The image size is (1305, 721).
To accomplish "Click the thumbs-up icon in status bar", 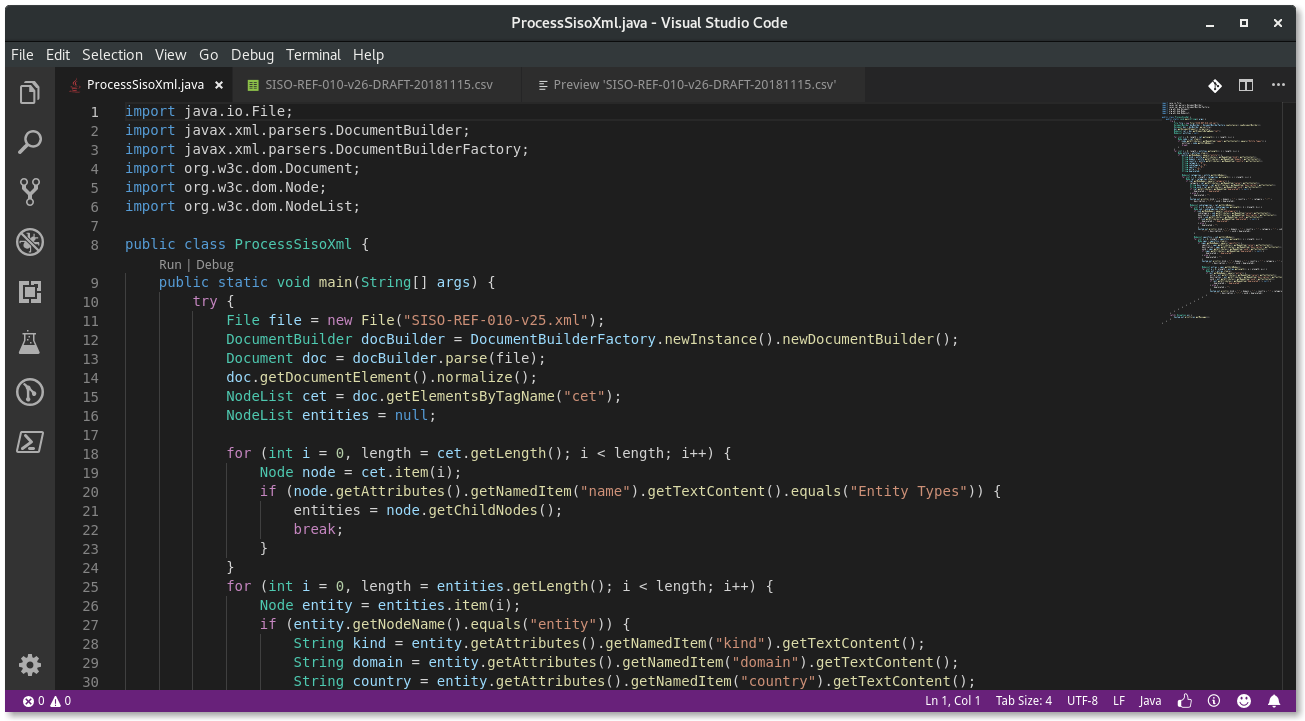I will coord(1184,701).
